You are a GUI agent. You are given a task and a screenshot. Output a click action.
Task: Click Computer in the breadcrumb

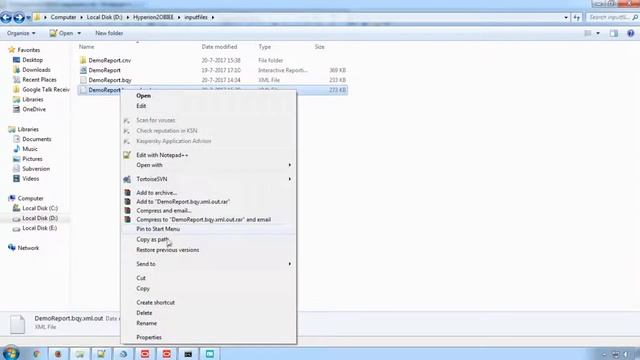(x=63, y=18)
